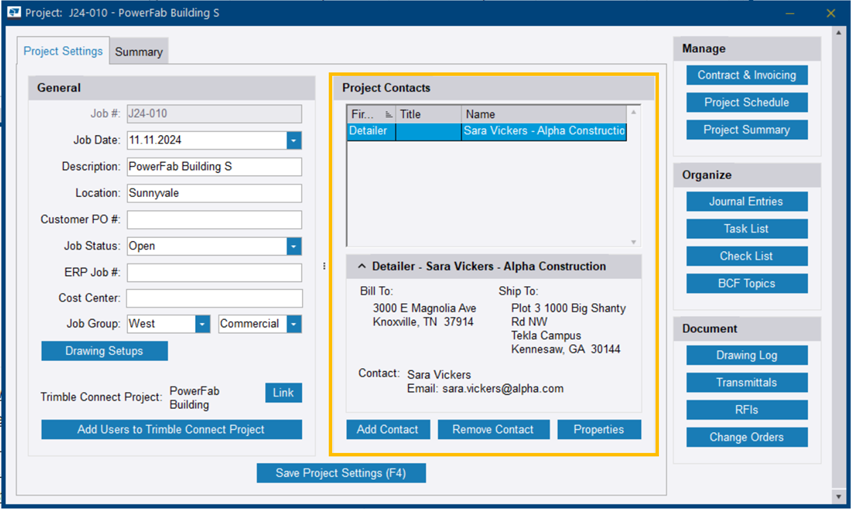Click Remove Contact
This screenshot has width=851, height=509.
[x=493, y=429]
